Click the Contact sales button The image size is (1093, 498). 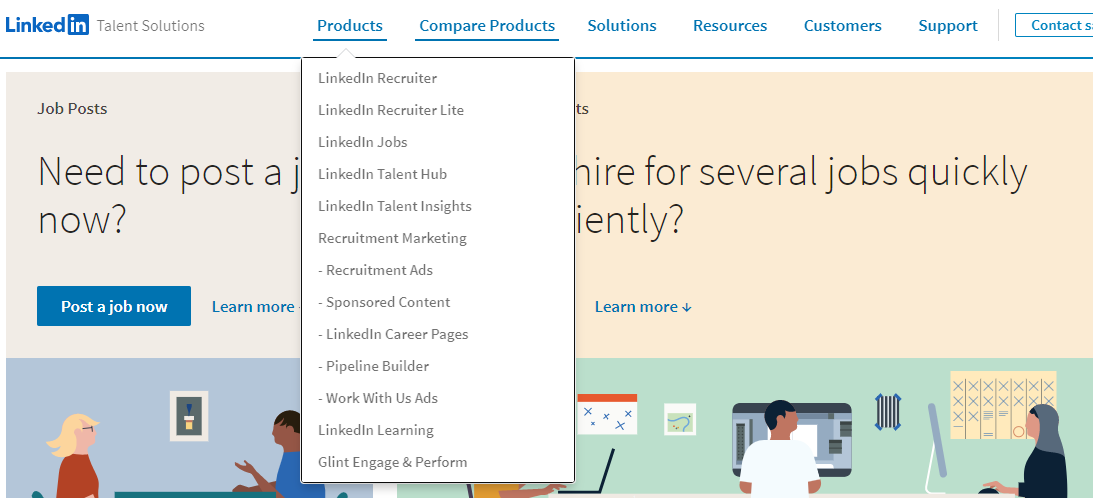click(1054, 25)
